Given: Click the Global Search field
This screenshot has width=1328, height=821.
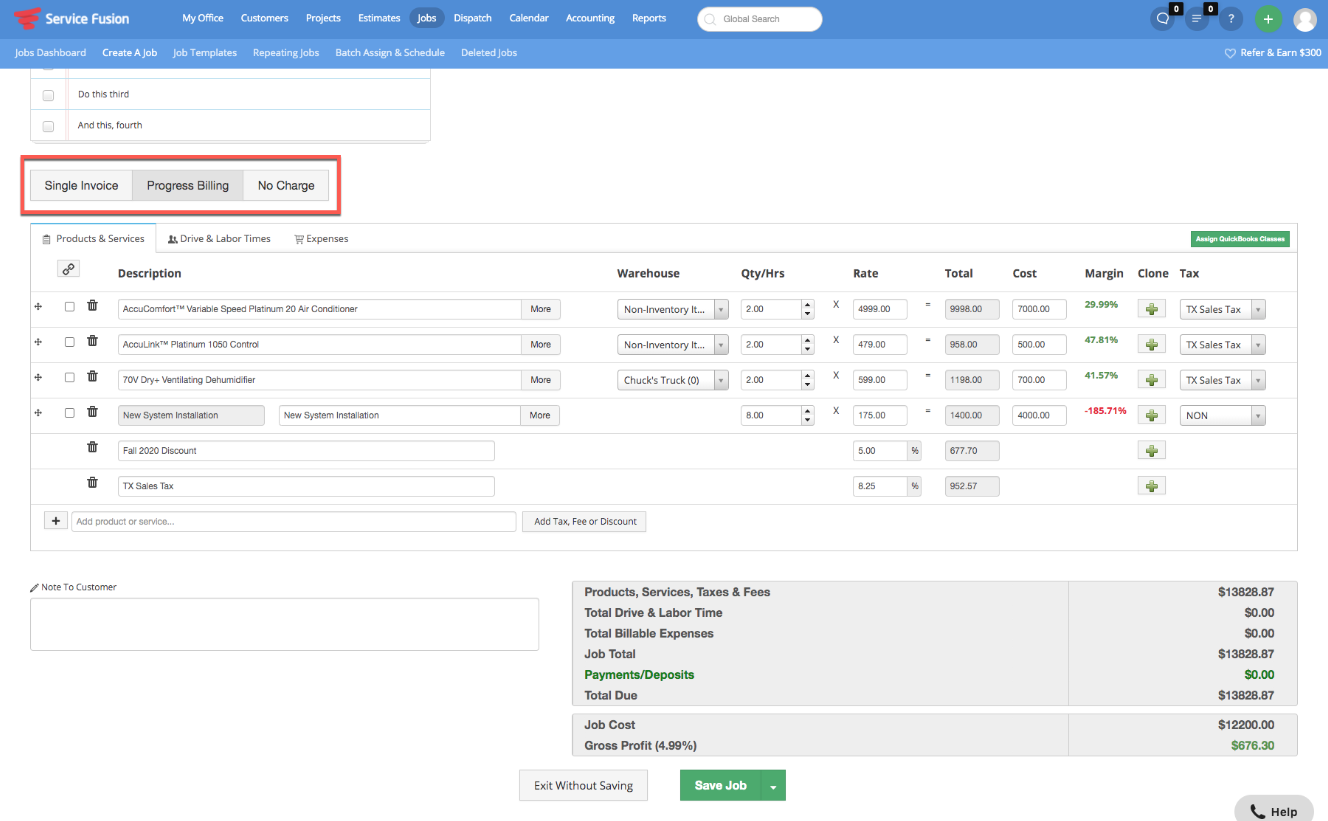Looking at the screenshot, I should click(760, 19).
